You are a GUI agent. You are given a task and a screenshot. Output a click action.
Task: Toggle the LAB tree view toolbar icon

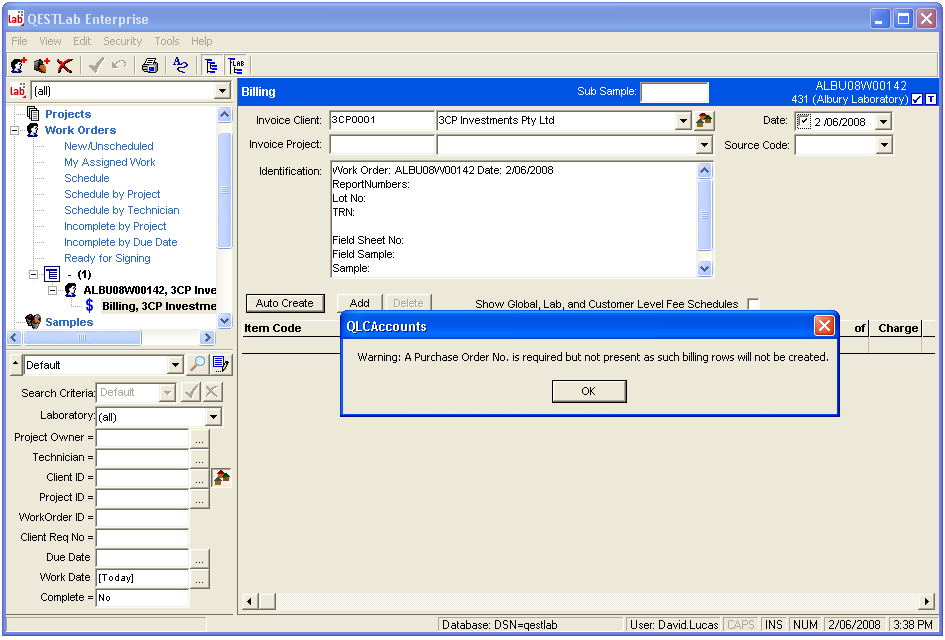237,66
